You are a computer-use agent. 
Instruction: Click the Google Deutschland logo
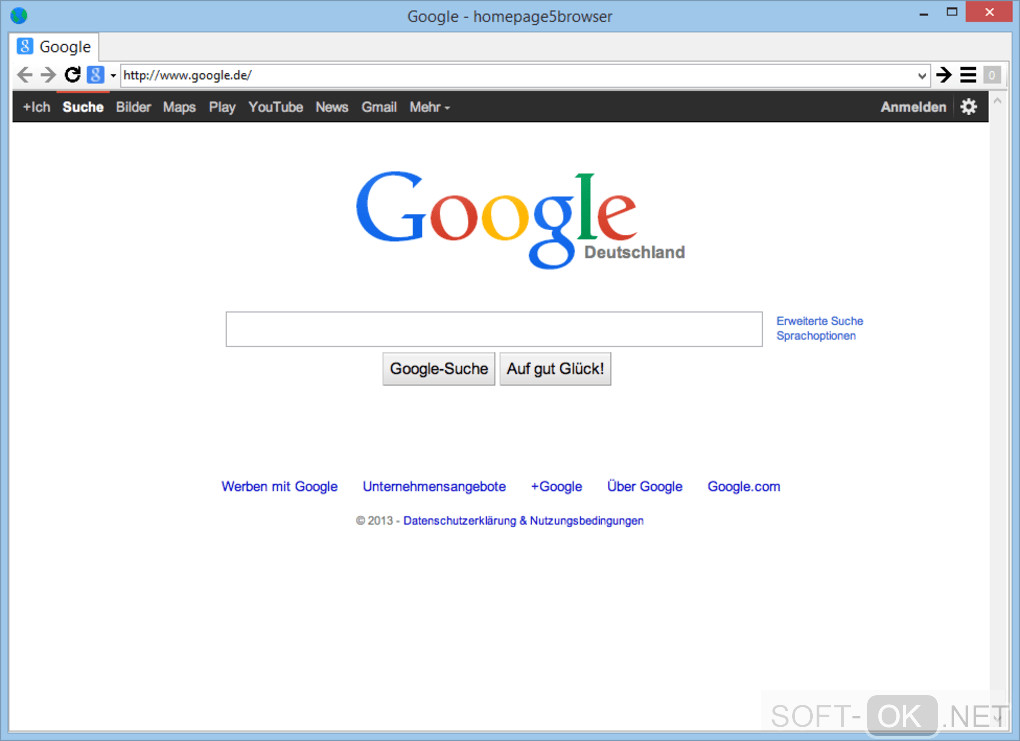click(520, 220)
